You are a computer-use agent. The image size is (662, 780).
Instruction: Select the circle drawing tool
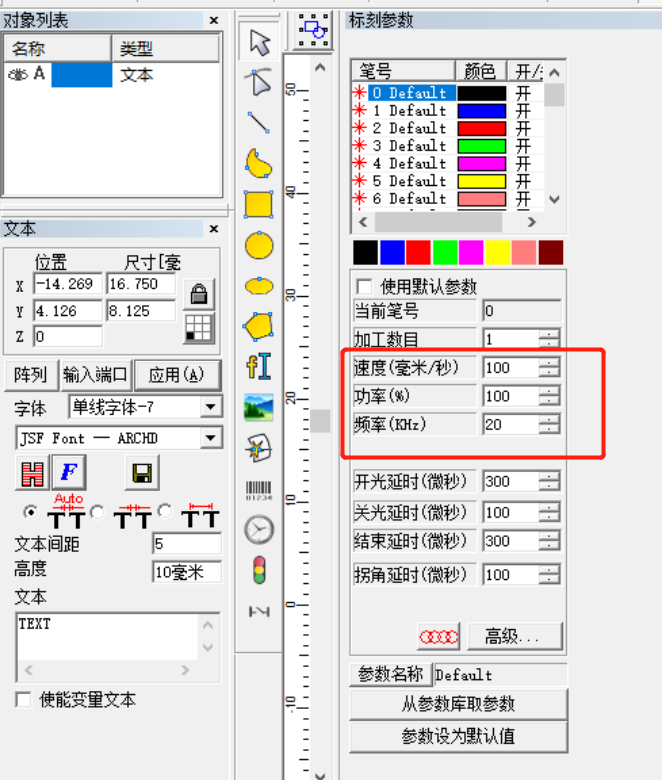click(259, 245)
